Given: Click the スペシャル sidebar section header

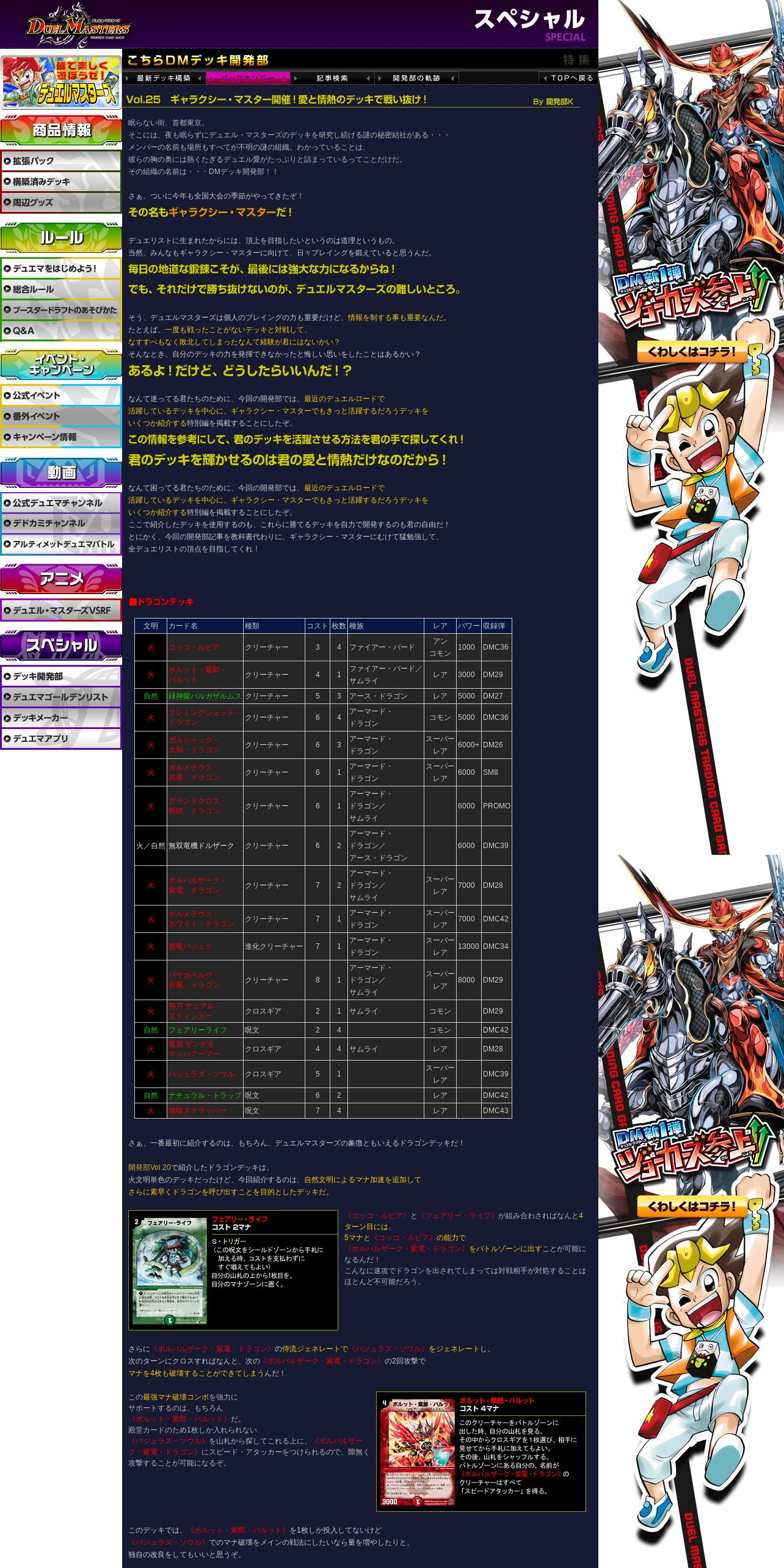Looking at the screenshot, I should coord(61,645).
